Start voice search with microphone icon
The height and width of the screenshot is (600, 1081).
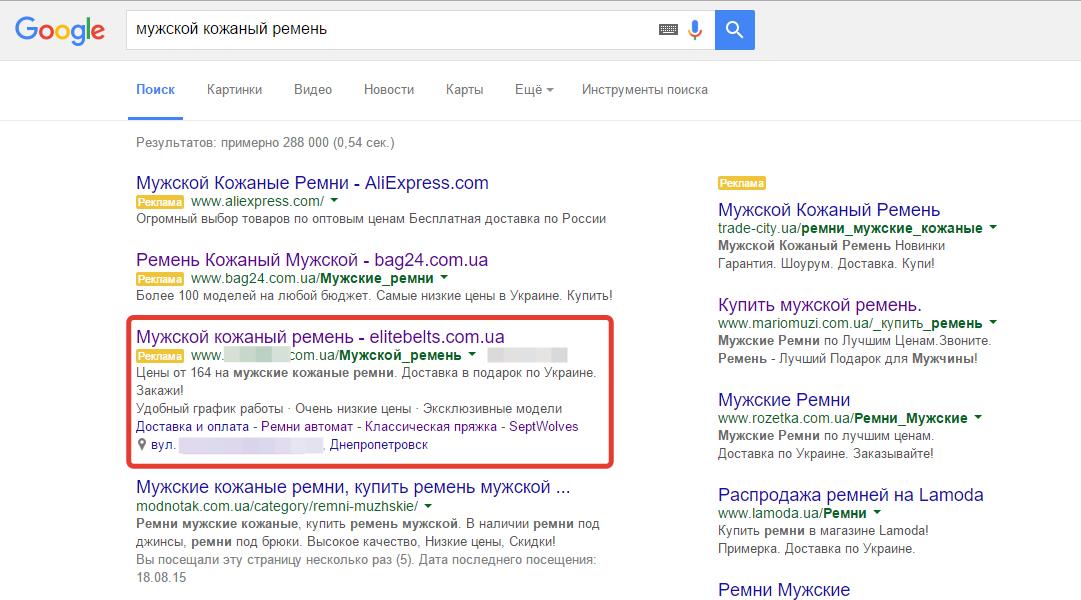[695, 30]
